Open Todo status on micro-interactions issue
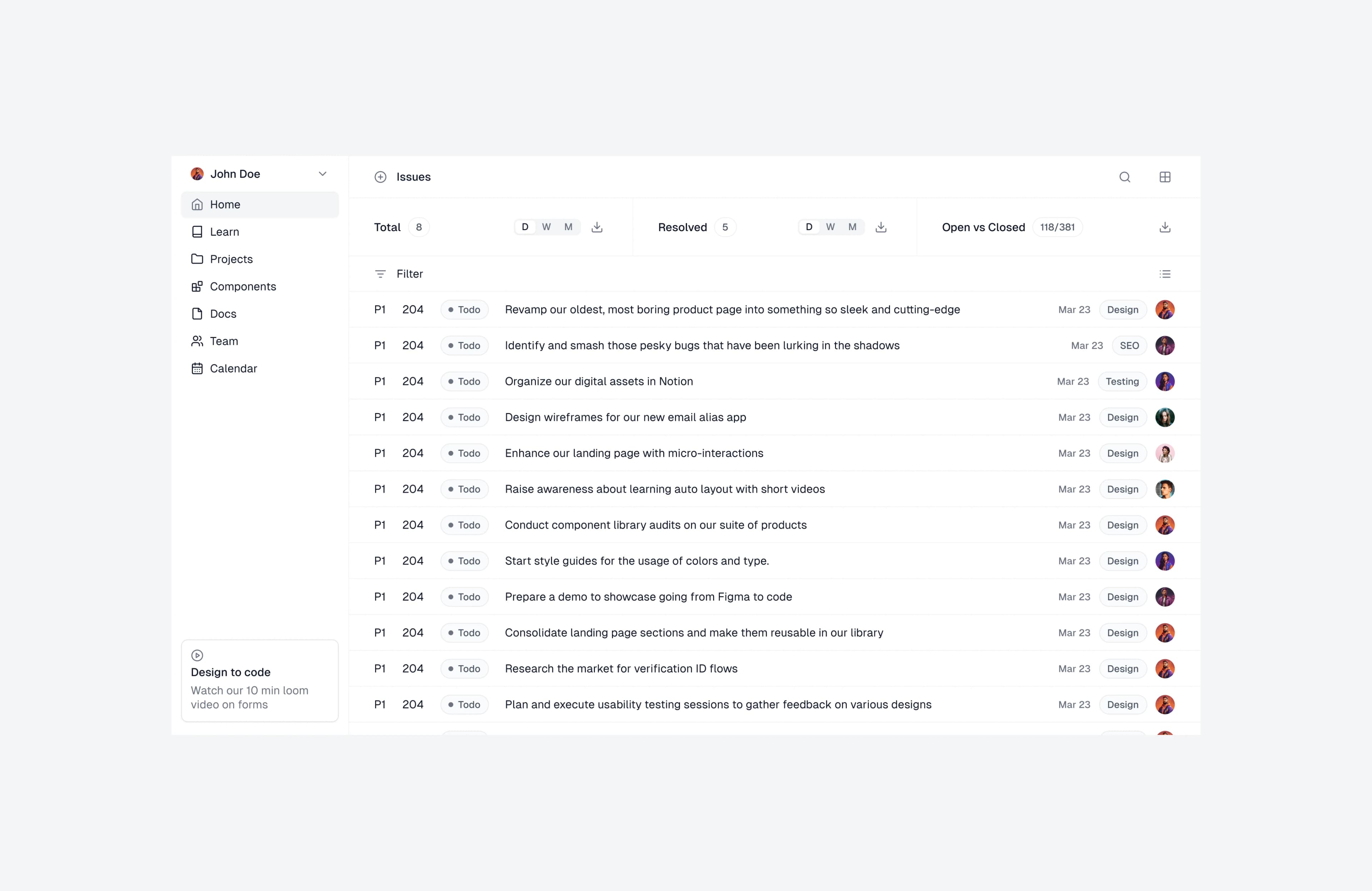 [x=464, y=453]
